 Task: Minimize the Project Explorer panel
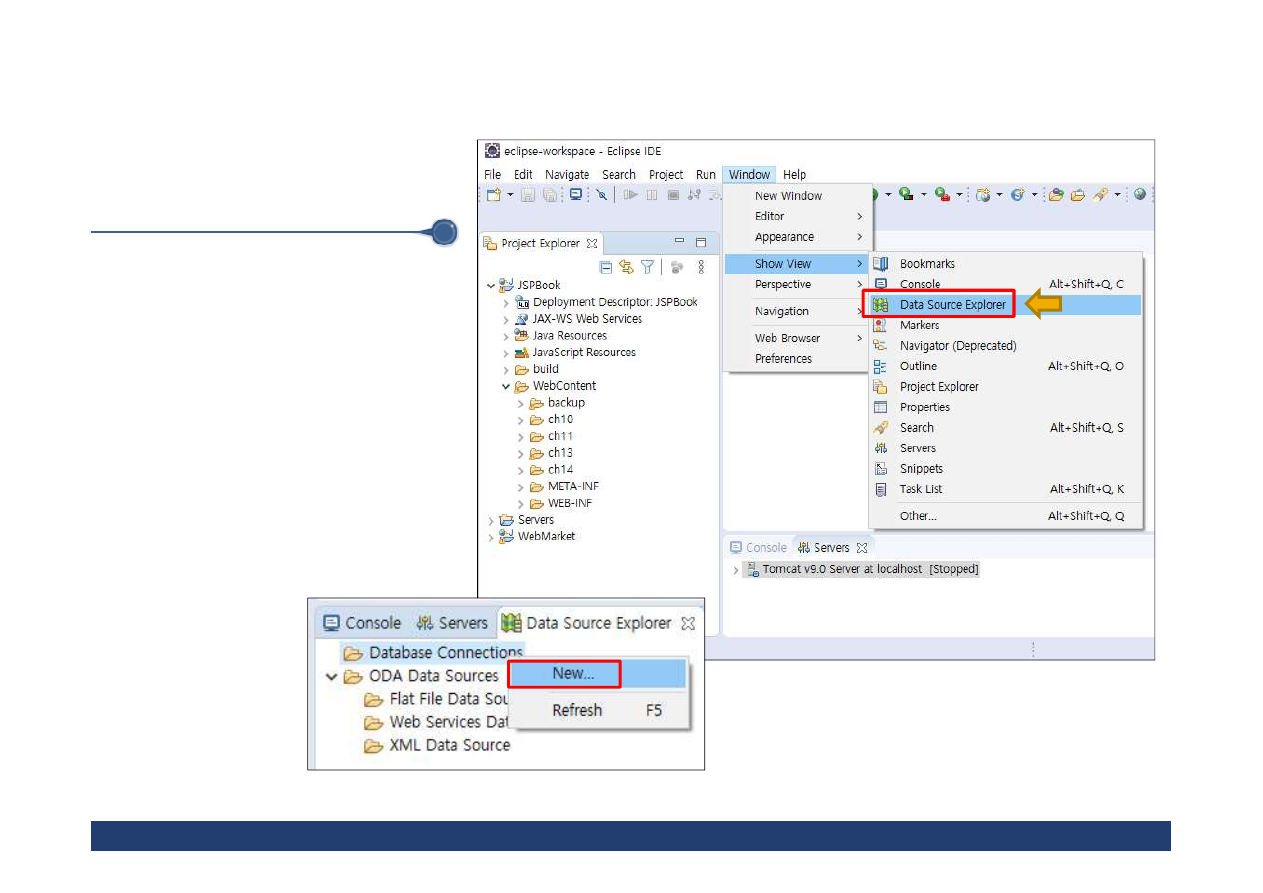679,242
